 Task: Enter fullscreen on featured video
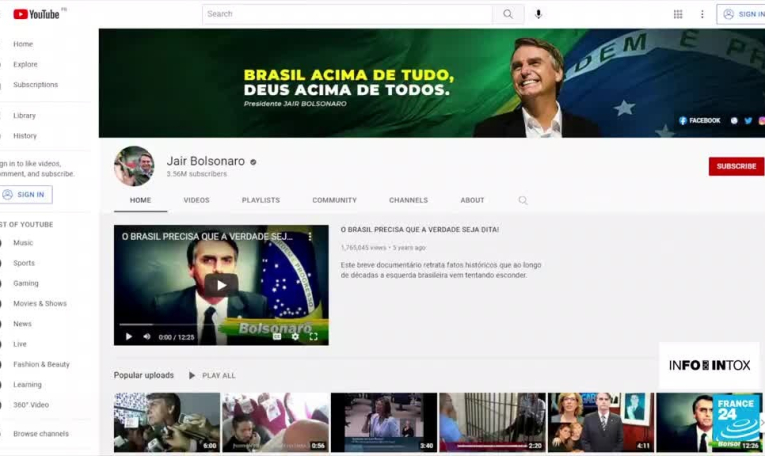tap(314, 337)
